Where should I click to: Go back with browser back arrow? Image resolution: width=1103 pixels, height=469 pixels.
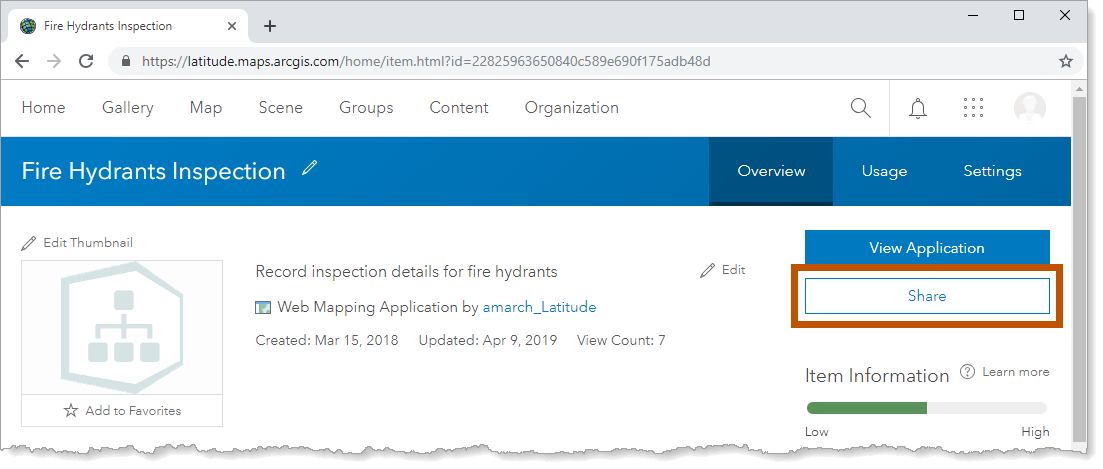[22, 61]
